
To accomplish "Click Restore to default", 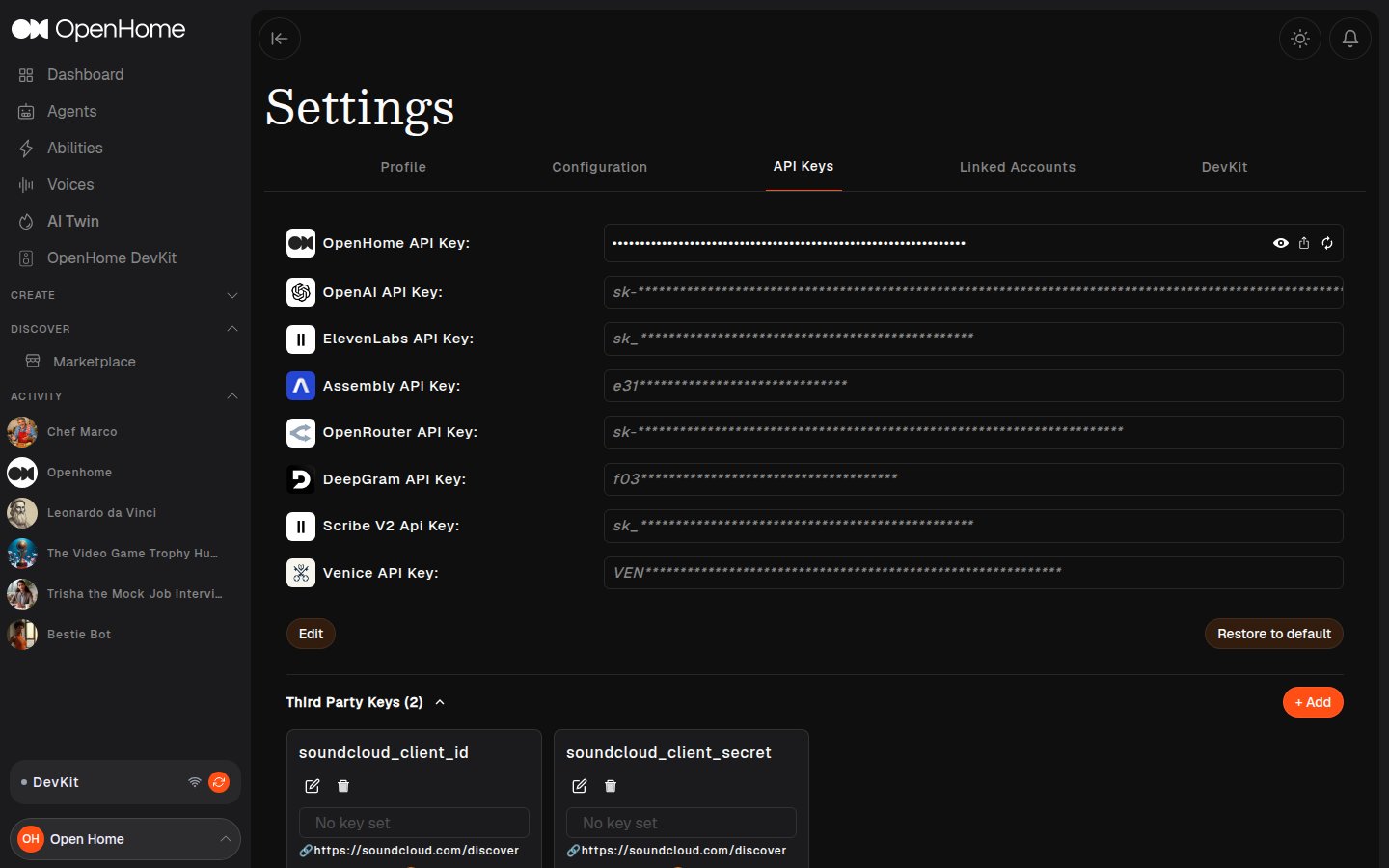I will (1274, 634).
